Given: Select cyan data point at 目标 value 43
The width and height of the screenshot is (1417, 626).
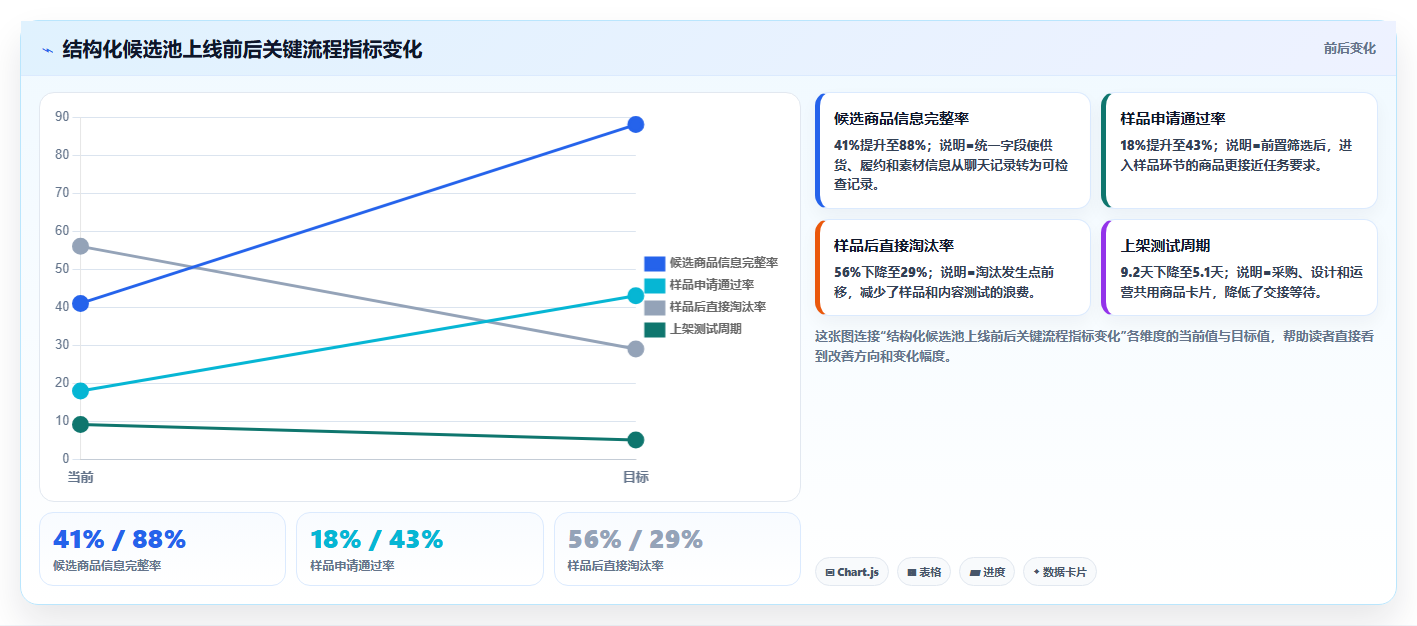Looking at the screenshot, I should [636, 295].
